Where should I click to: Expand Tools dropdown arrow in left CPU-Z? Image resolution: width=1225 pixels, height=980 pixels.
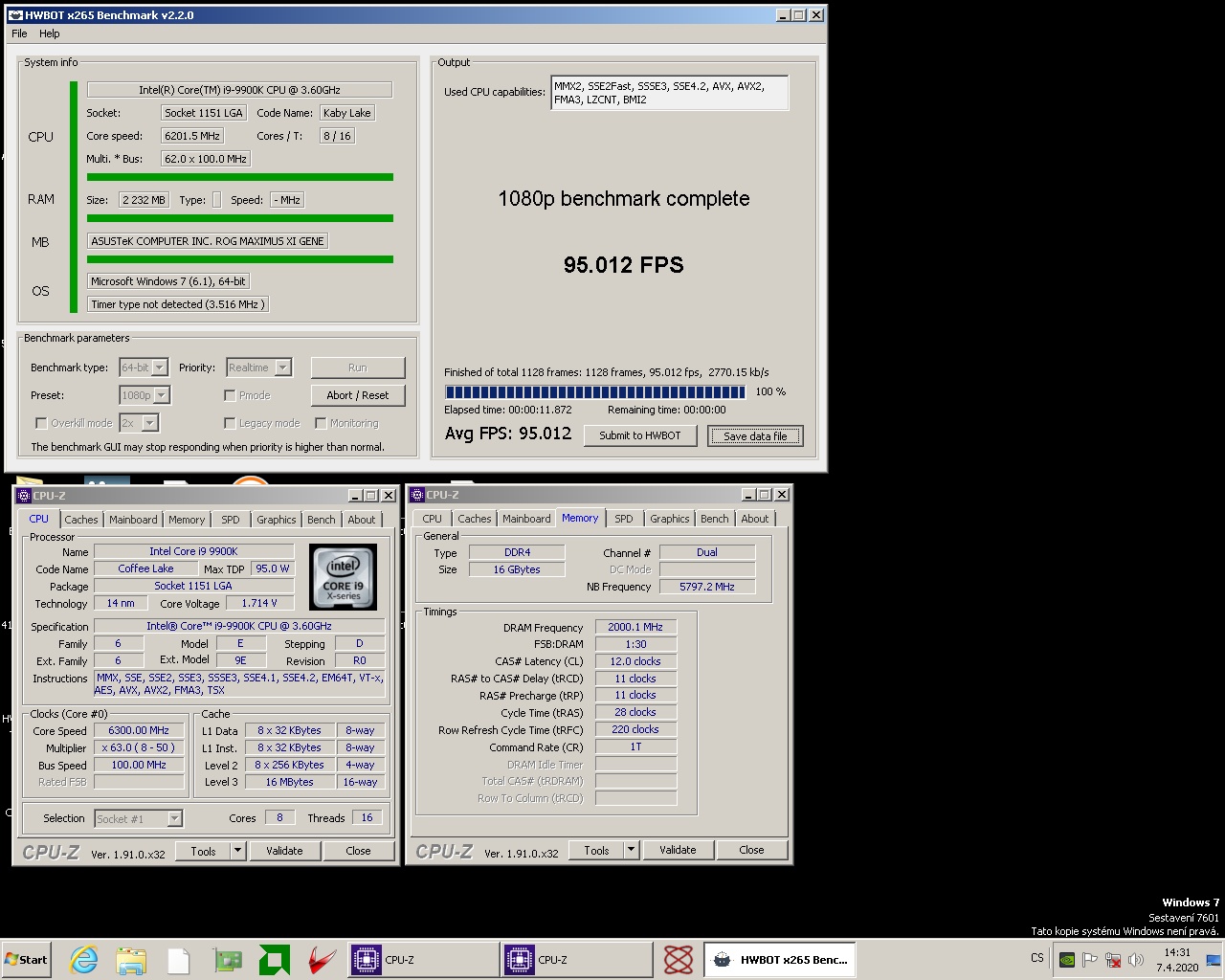[x=237, y=851]
